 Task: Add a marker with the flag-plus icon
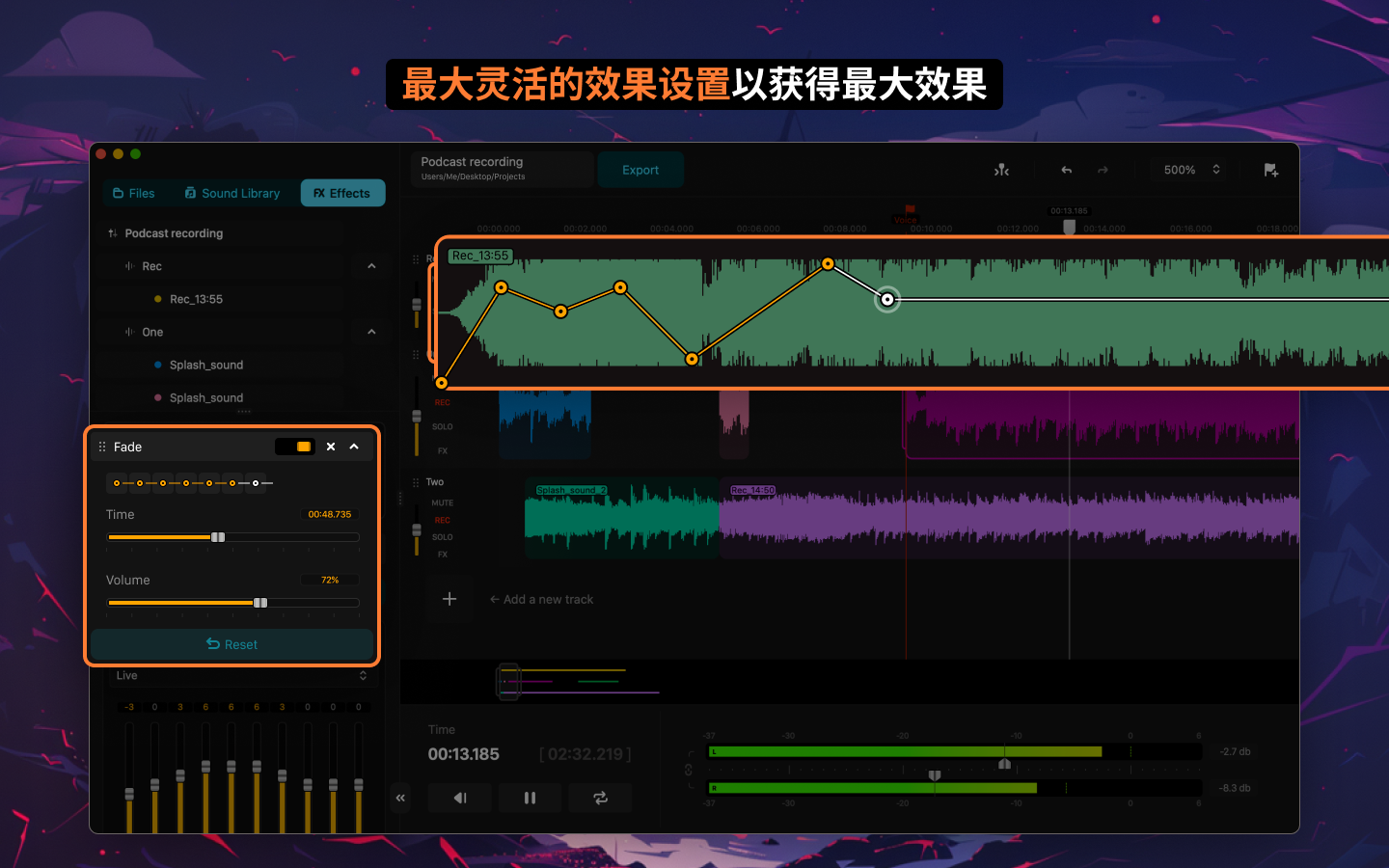point(1271,170)
